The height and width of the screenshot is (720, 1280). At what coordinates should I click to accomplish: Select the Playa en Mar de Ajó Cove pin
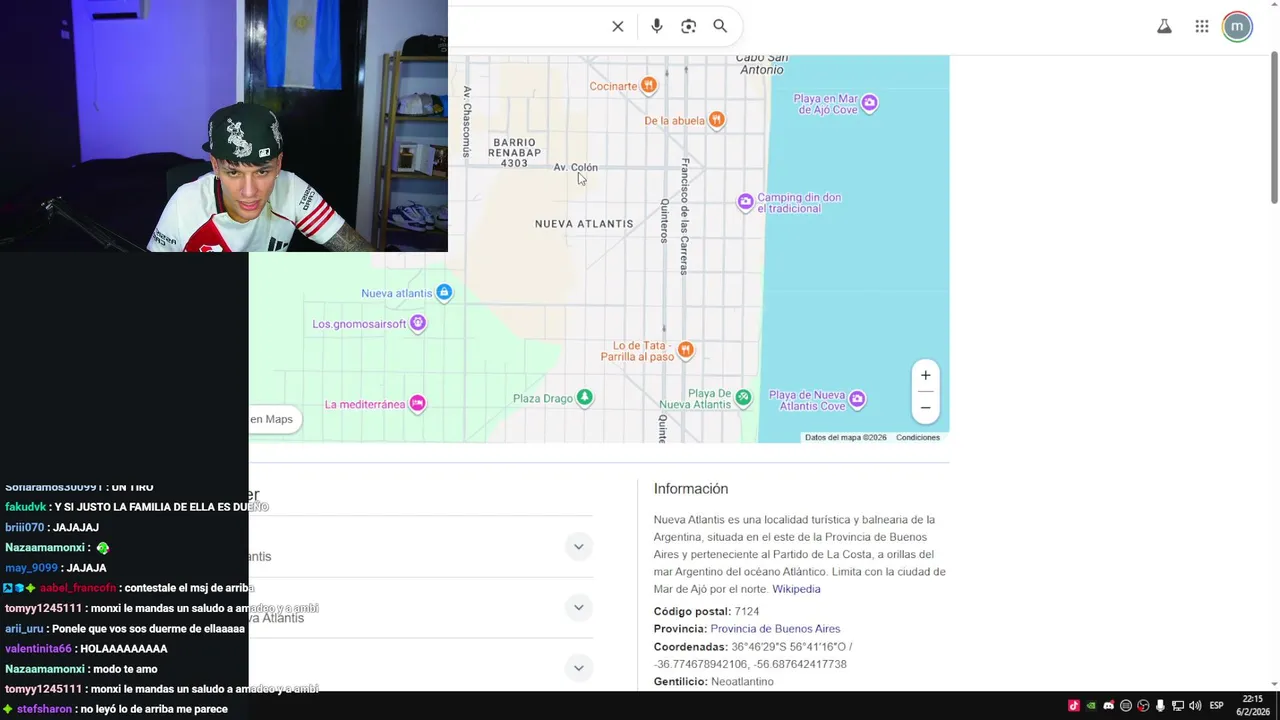click(x=870, y=103)
